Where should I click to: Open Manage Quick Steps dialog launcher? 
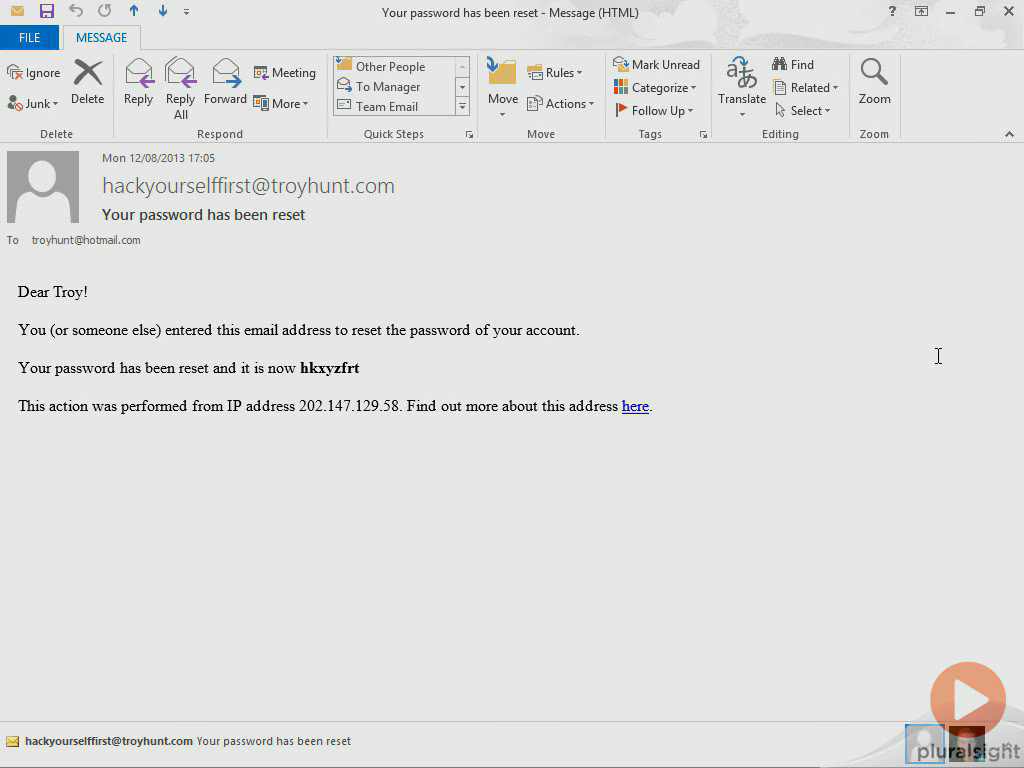[x=469, y=135]
